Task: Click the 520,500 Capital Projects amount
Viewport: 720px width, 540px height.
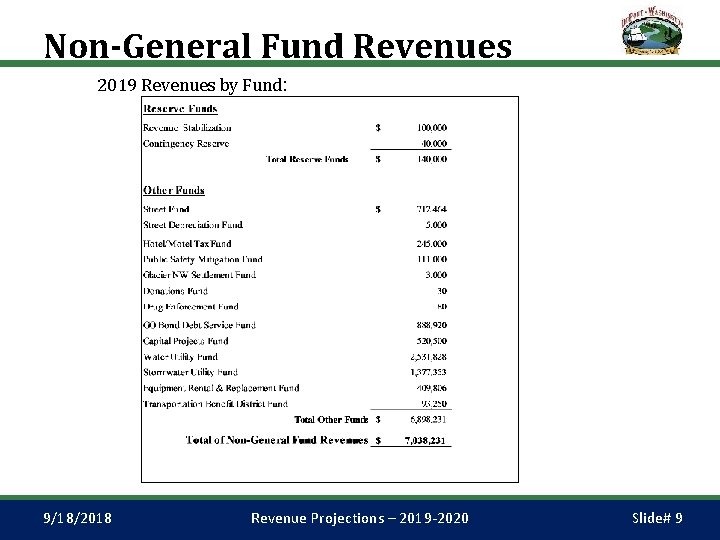Action: 432,341
